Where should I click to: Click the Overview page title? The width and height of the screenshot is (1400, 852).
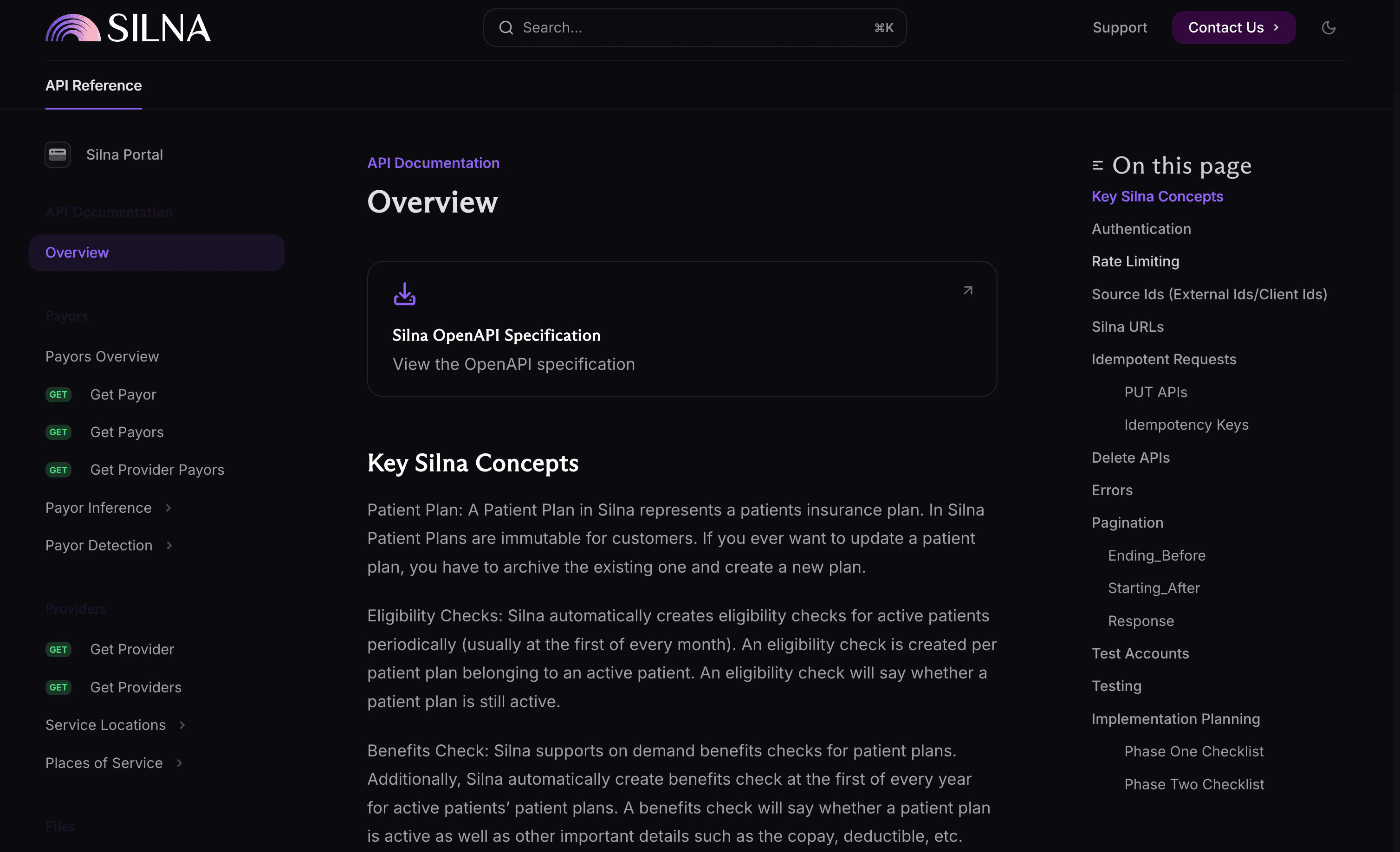pos(432,202)
